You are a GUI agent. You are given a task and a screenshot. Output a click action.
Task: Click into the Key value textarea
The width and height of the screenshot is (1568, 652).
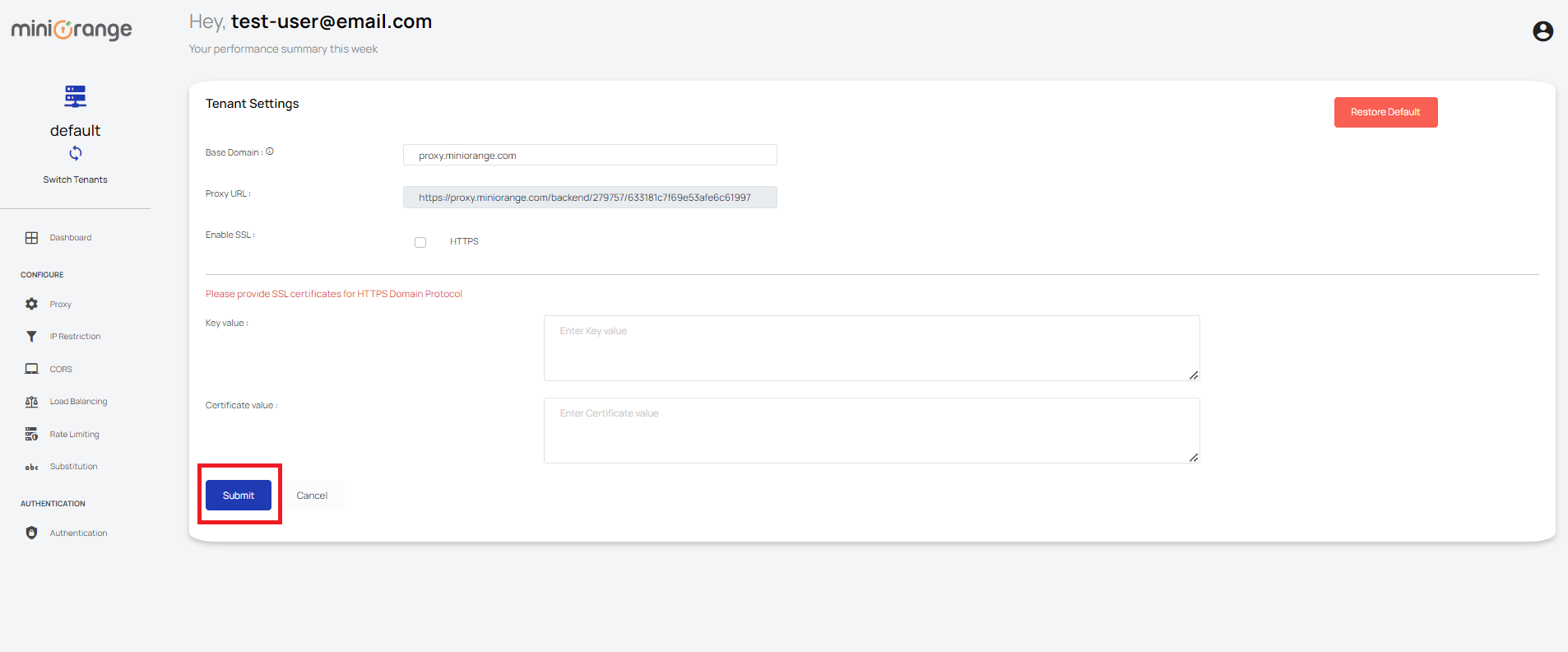[871, 348]
